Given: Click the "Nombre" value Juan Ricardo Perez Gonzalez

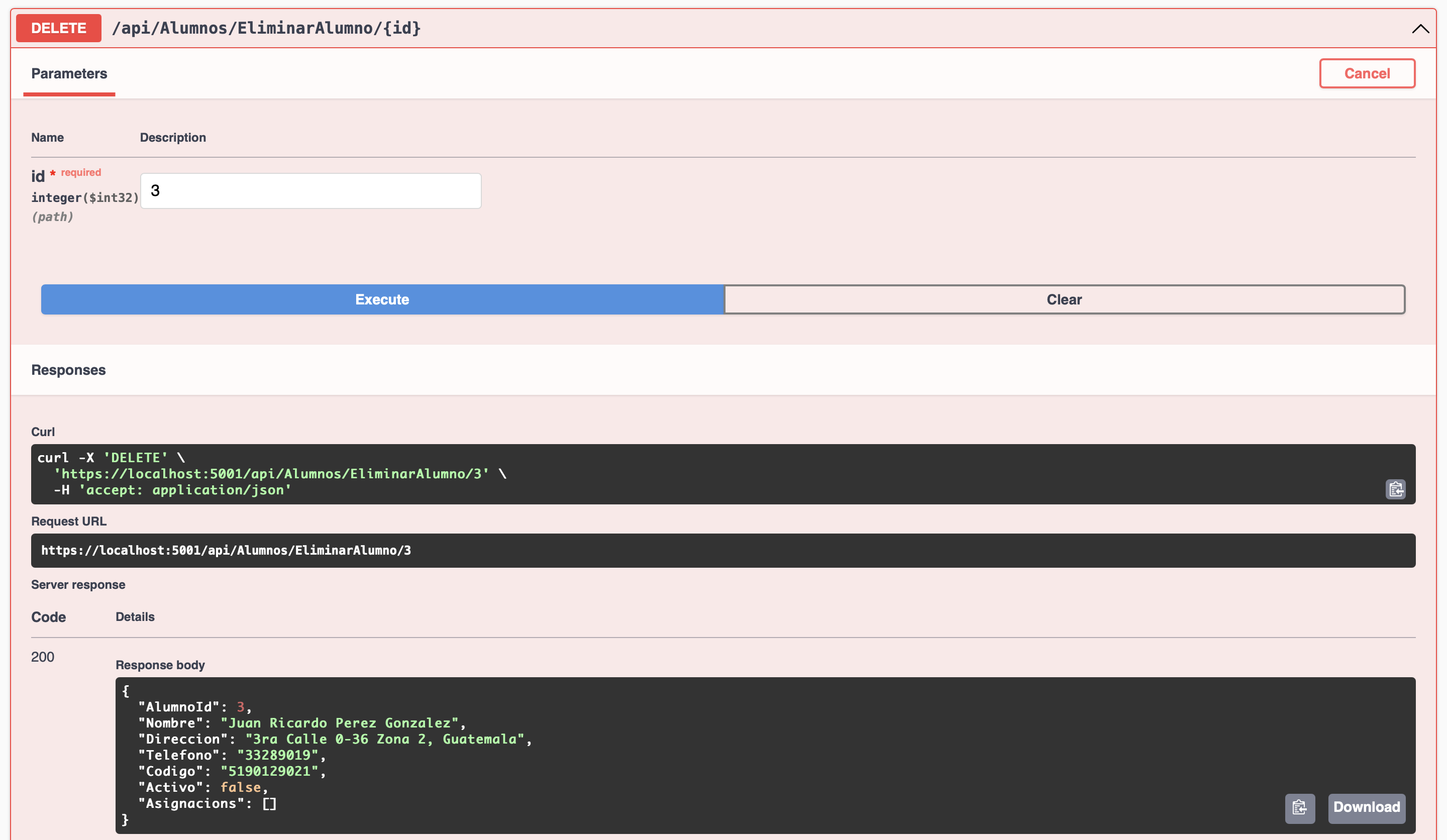Looking at the screenshot, I should [x=339, y=723].
